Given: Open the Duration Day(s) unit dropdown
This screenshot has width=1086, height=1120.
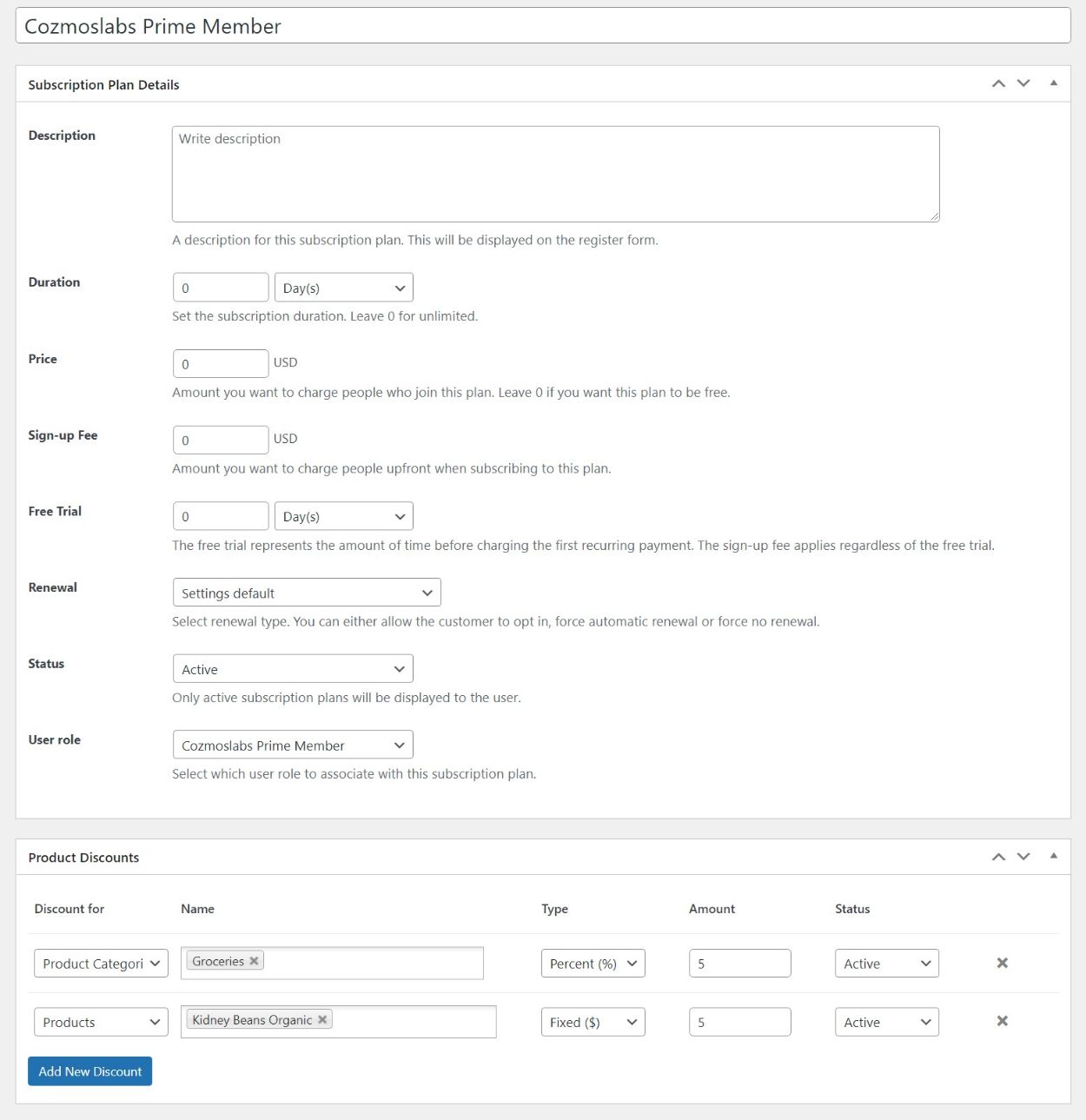Looking at the screenshot, I should (x=343, y=288).
